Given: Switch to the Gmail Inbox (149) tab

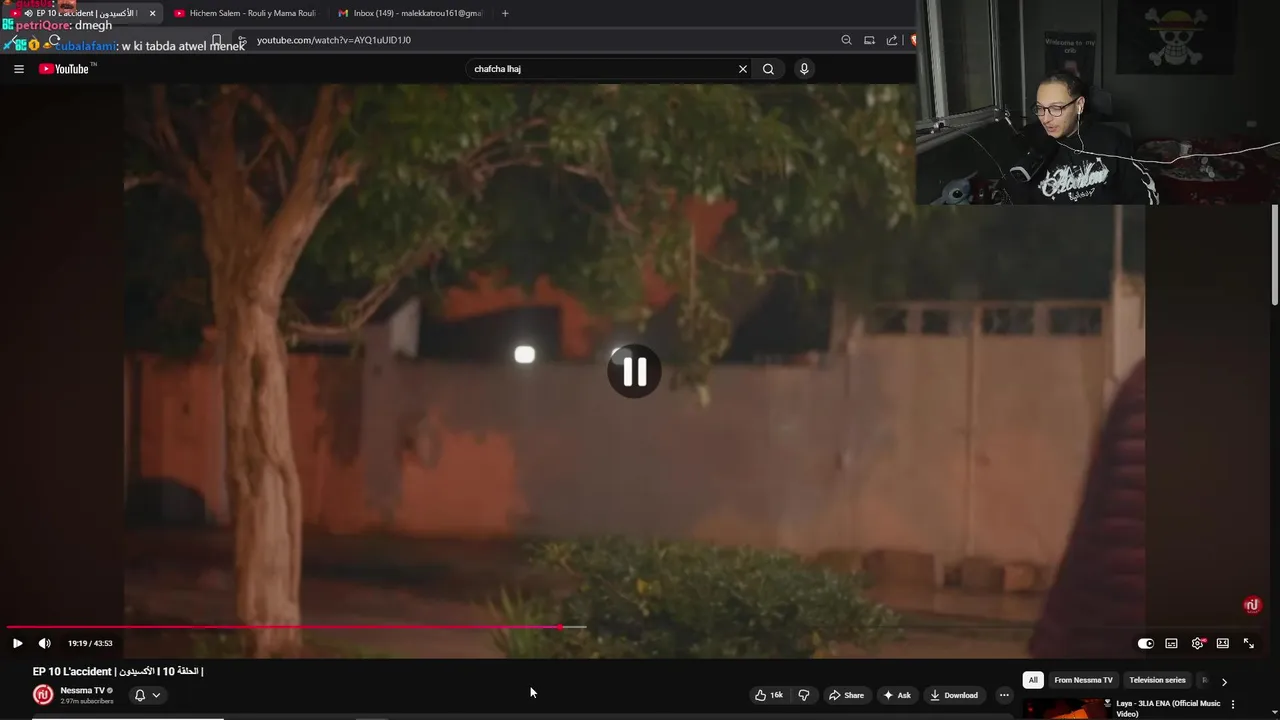Looking at the screenshot, I should coord(410,13).
